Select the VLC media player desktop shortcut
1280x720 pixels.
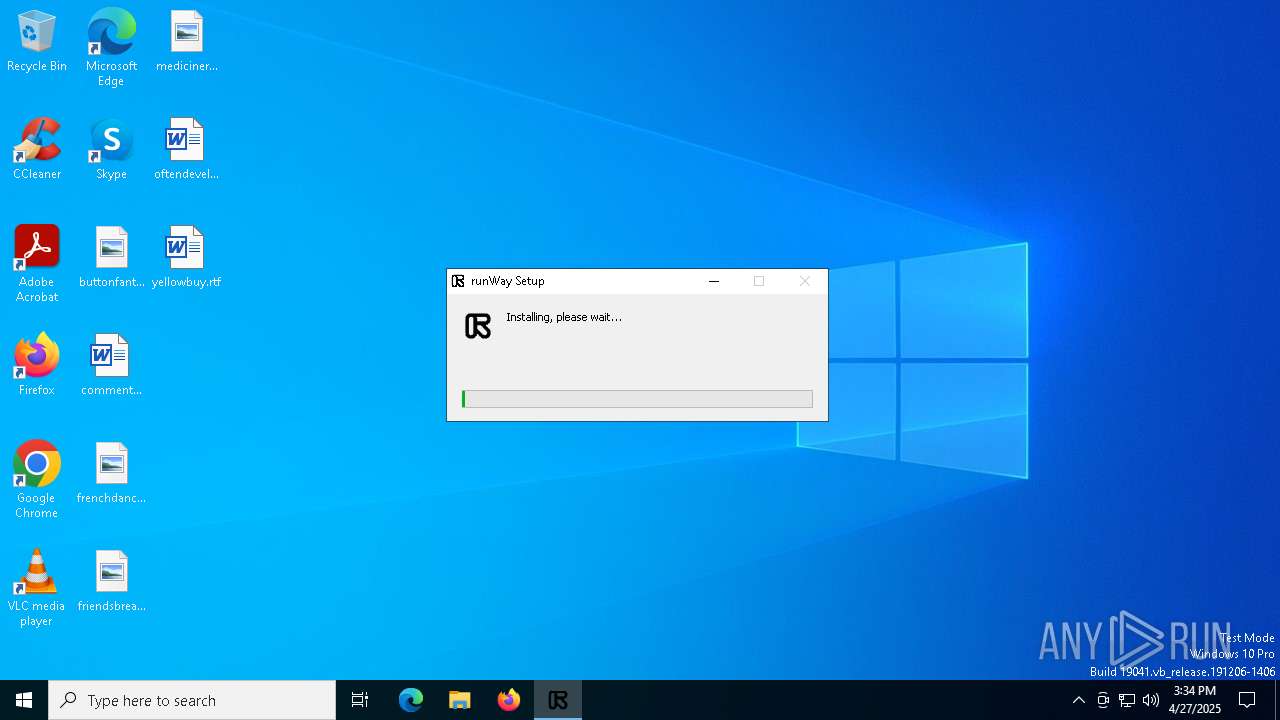[x=37, y=588]
